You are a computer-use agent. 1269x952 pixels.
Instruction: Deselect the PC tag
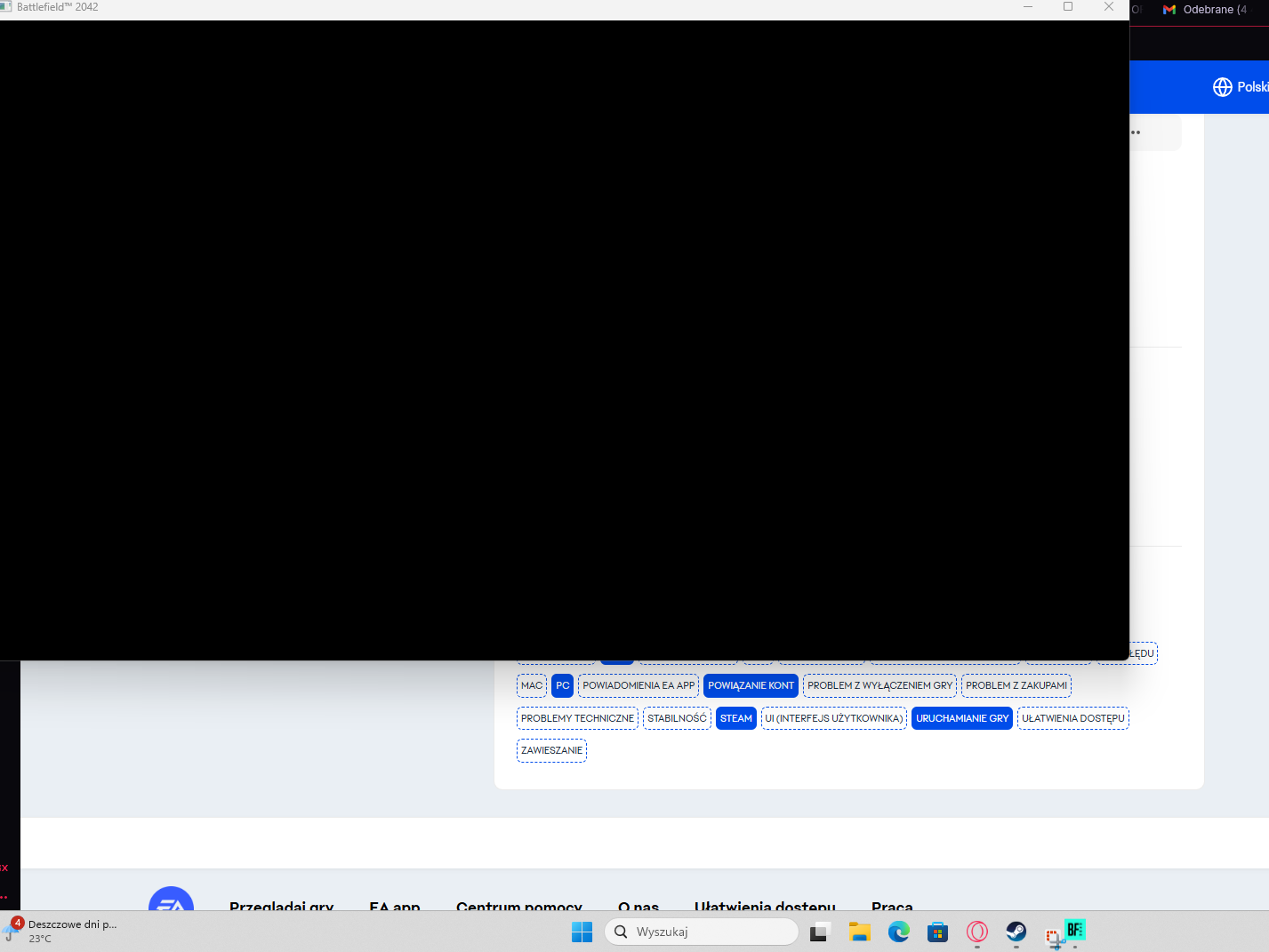[562, 685]
